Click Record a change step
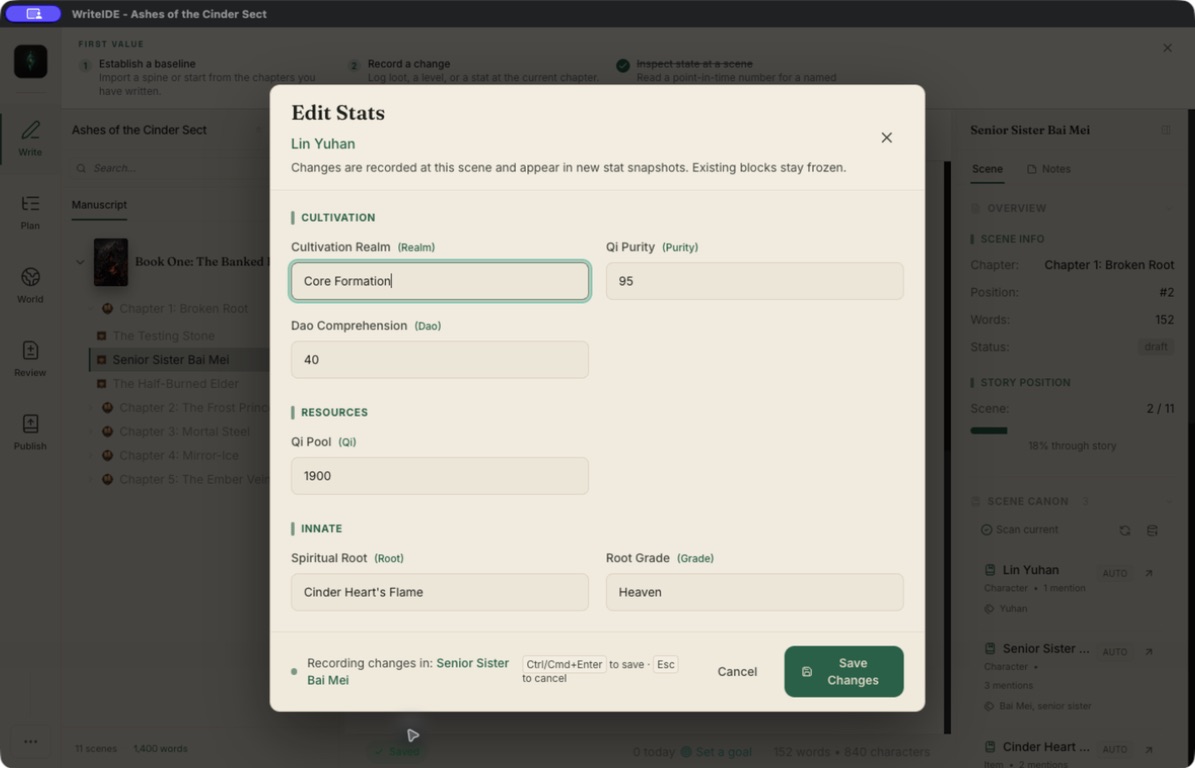This screenshot has height=768, width=1195. [474, 70]
